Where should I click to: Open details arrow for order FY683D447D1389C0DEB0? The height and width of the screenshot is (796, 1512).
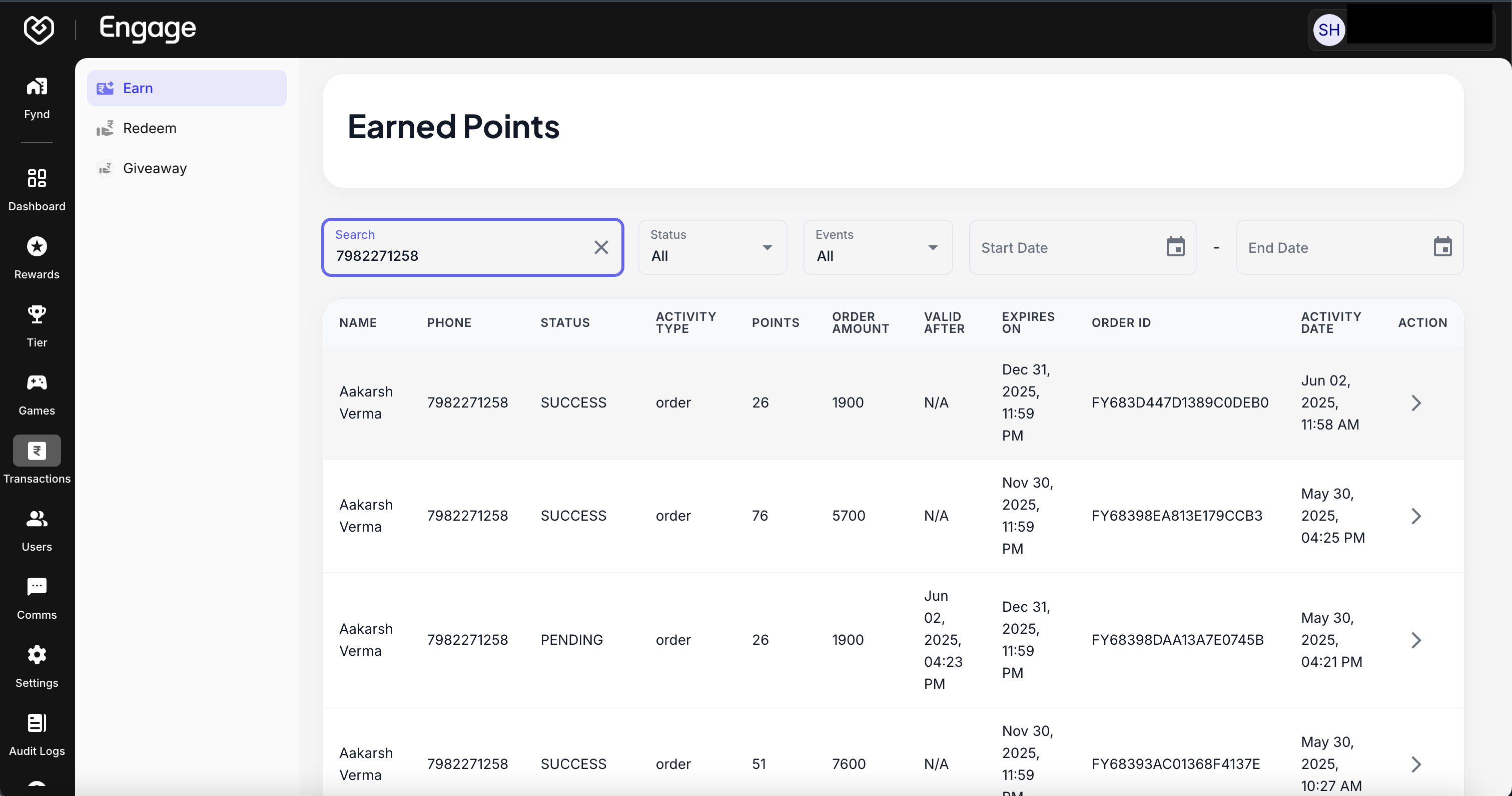tap(1416, 403)
